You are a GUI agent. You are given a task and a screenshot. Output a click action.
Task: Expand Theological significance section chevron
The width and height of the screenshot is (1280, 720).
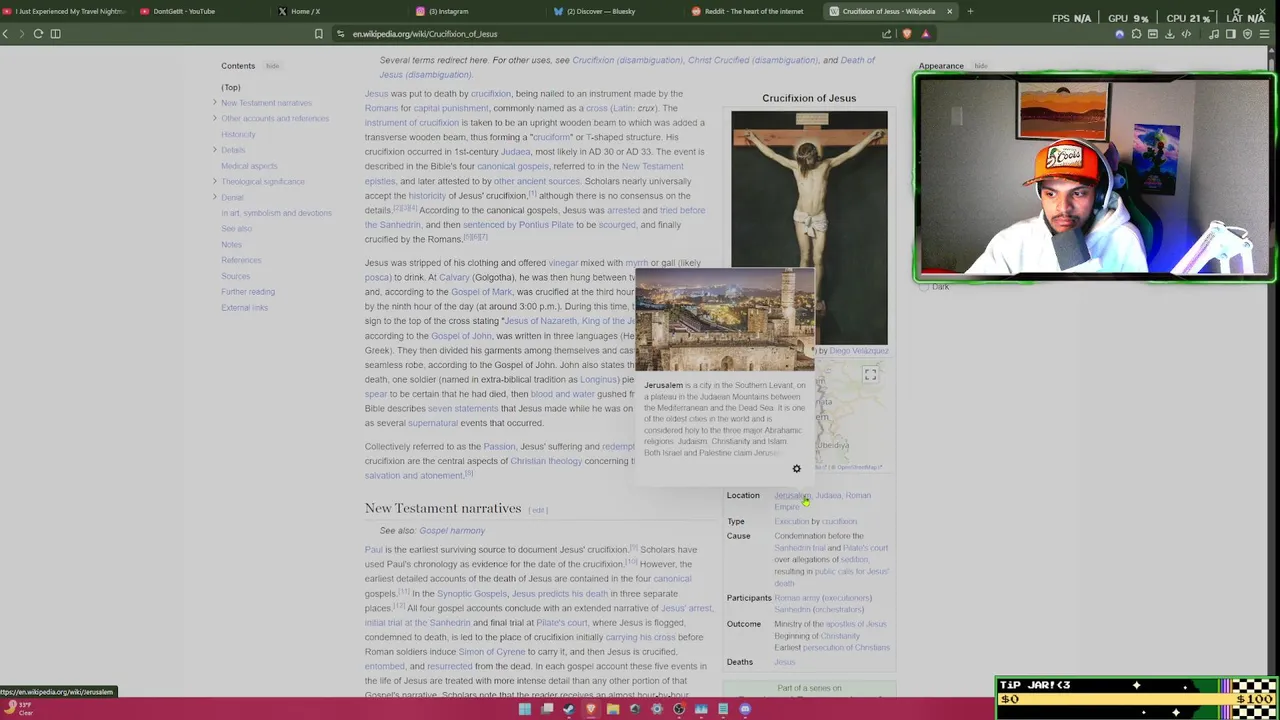(x=214, y=181)
